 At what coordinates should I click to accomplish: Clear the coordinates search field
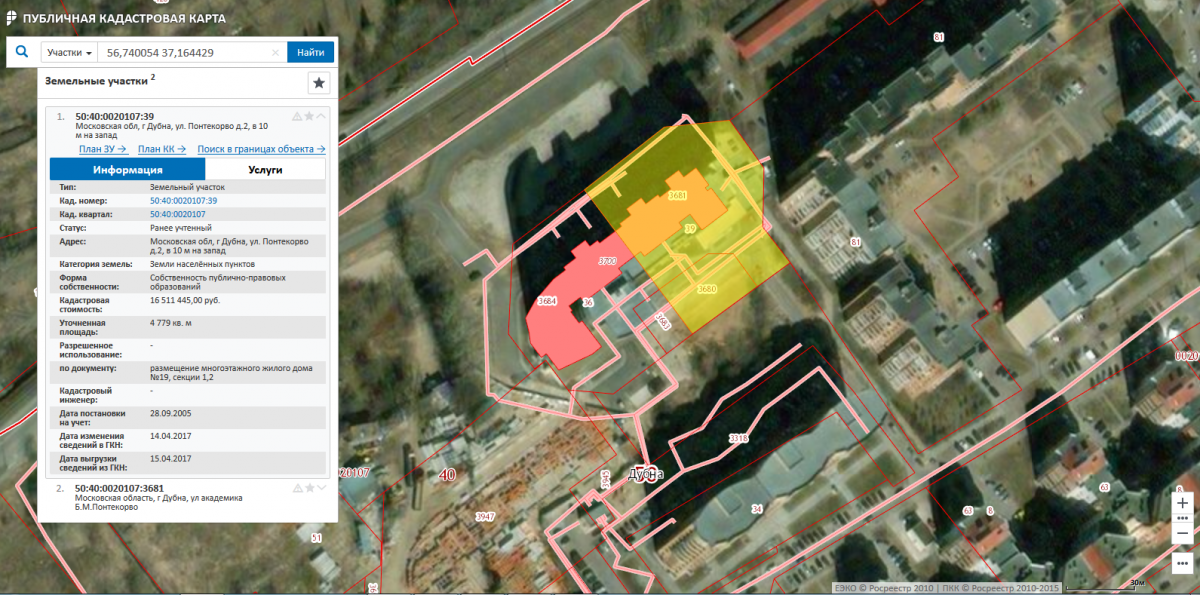point(276,52)
